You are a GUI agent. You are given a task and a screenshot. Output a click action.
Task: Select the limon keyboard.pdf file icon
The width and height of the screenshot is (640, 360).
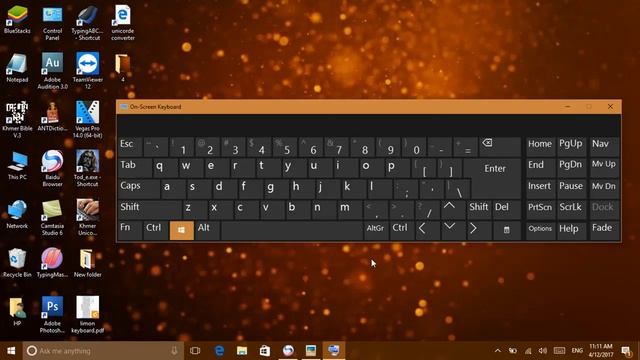click(87, 315)
